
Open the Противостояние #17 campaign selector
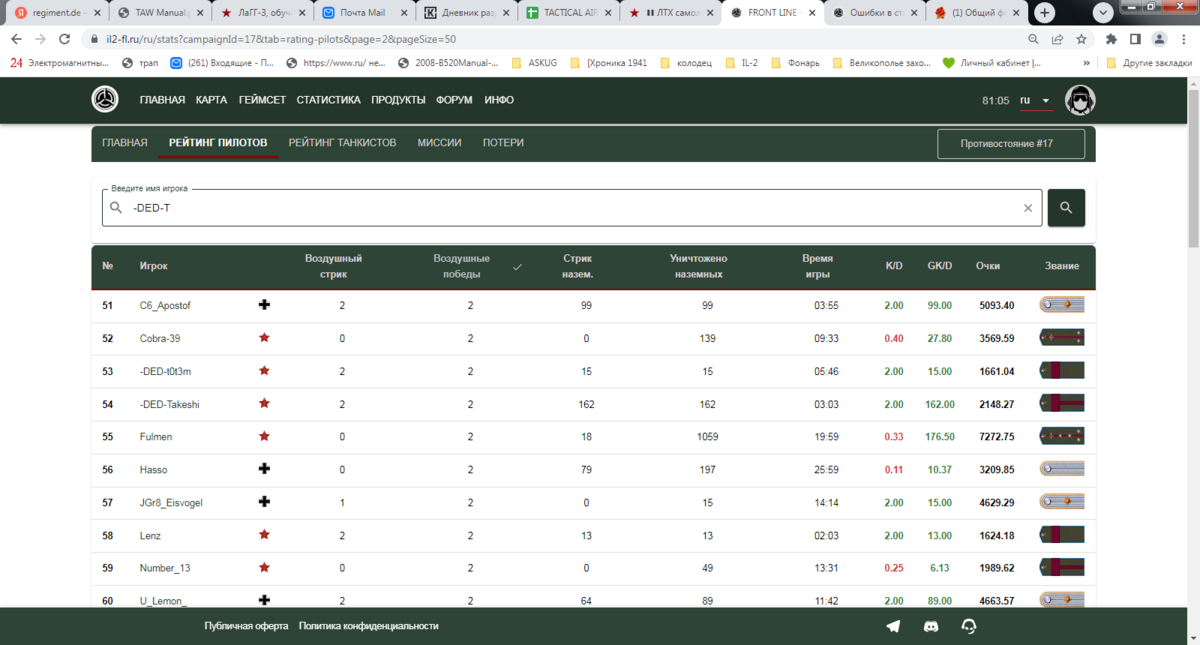pyautogui.click(x=1010, y=143)
